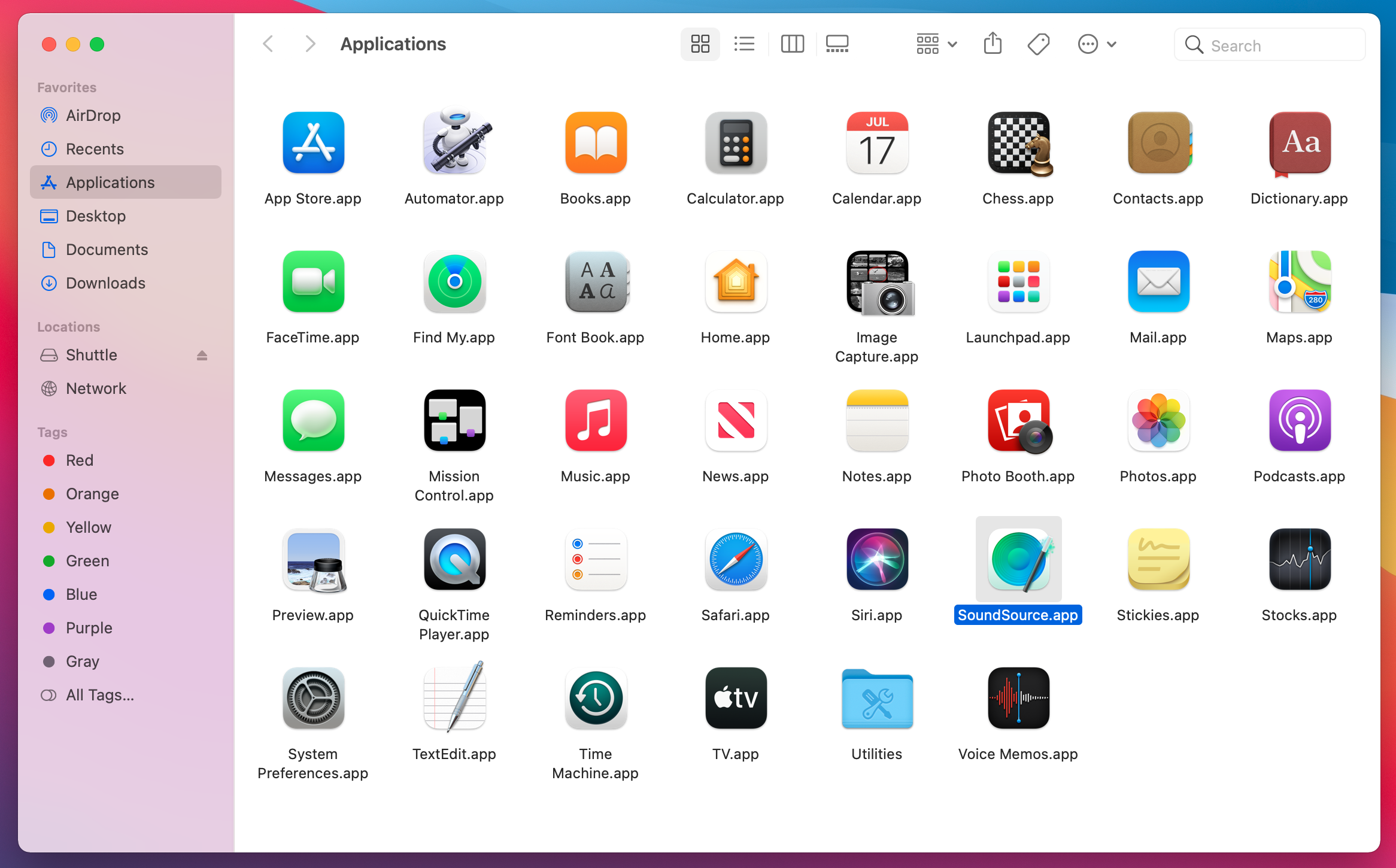This screenshot has height=868, width=1396.
Task: Click the Share toolbar button
Action: [x=993, y=44]
